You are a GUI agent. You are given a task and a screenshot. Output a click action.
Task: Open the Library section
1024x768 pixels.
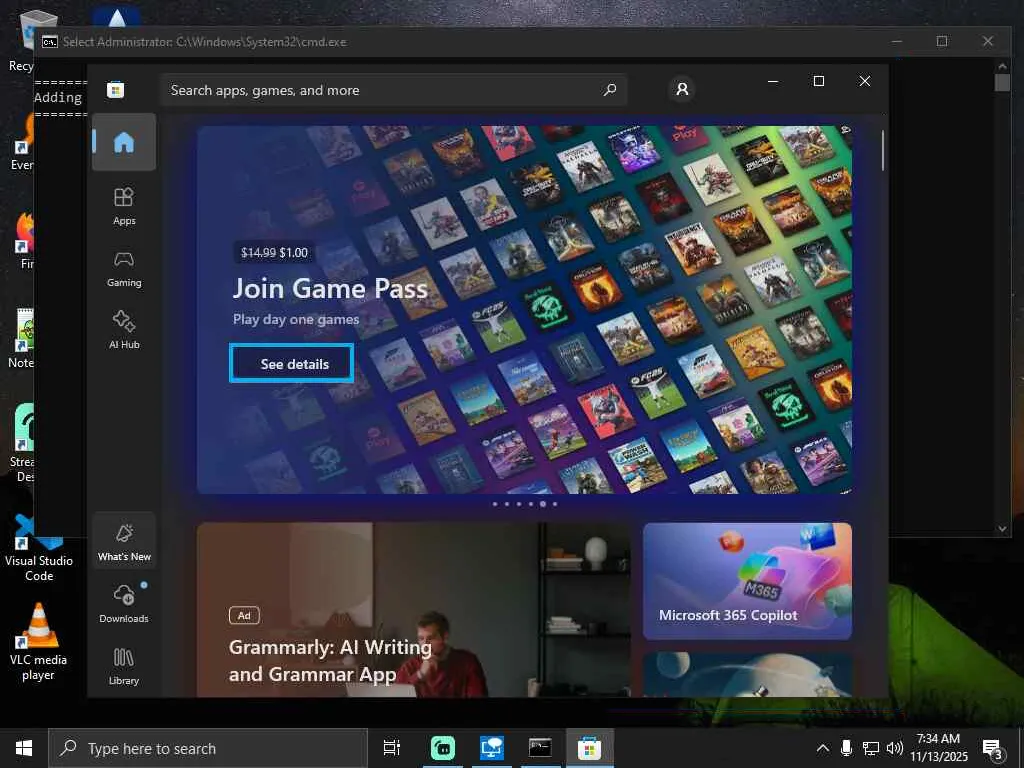[x=123, y=665]
